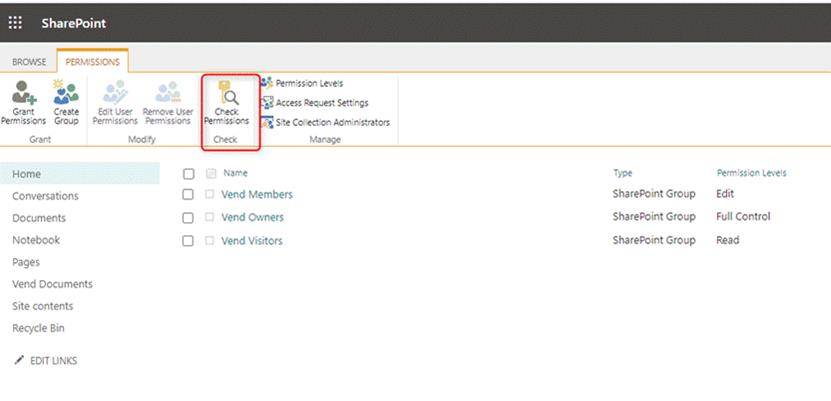831x401 pixels.
Task: Click the pencil icon beside EDIT LINKS
Action: pyautogui.click(x=19, y=360)
